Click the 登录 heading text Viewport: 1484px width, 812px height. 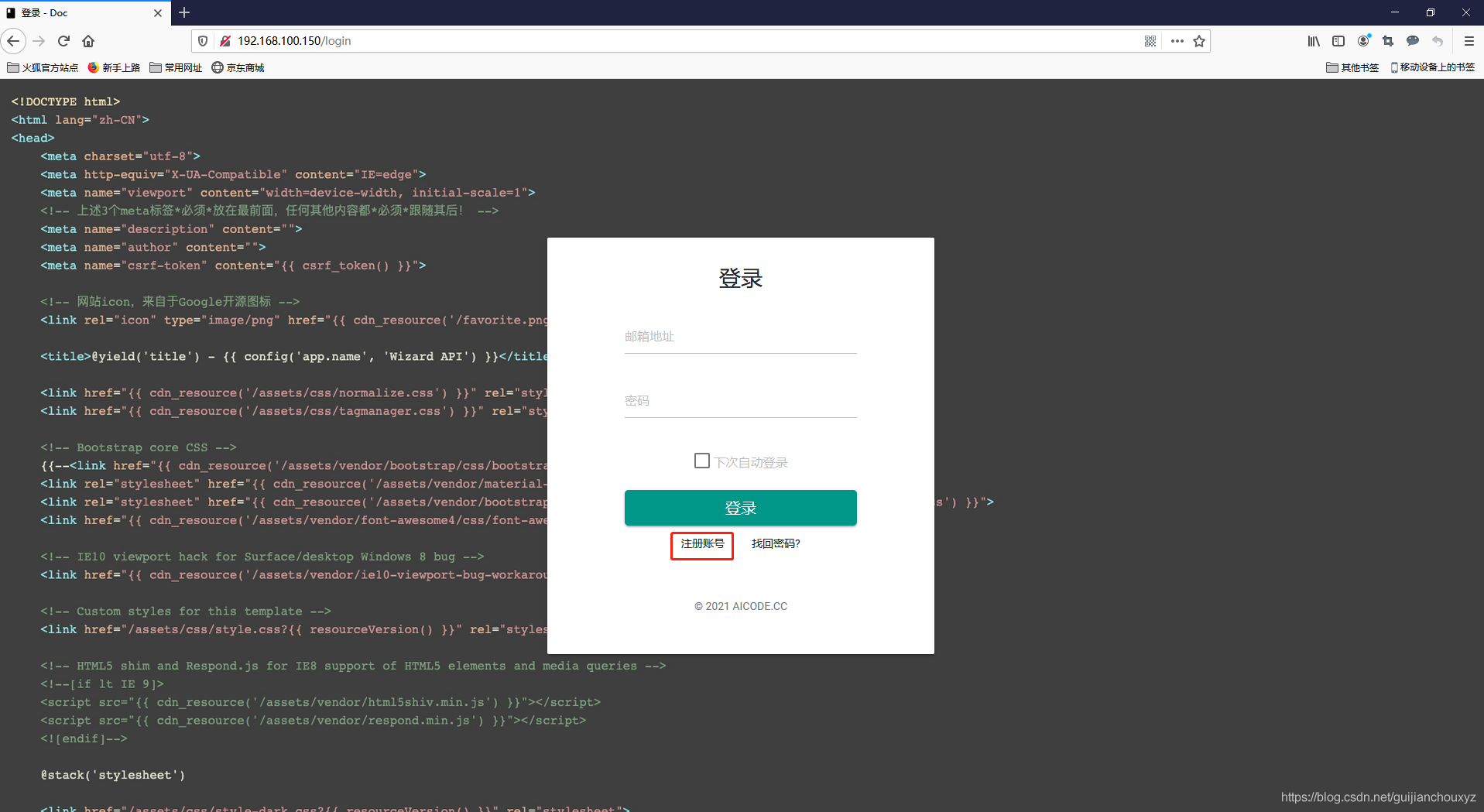[741, 278]
